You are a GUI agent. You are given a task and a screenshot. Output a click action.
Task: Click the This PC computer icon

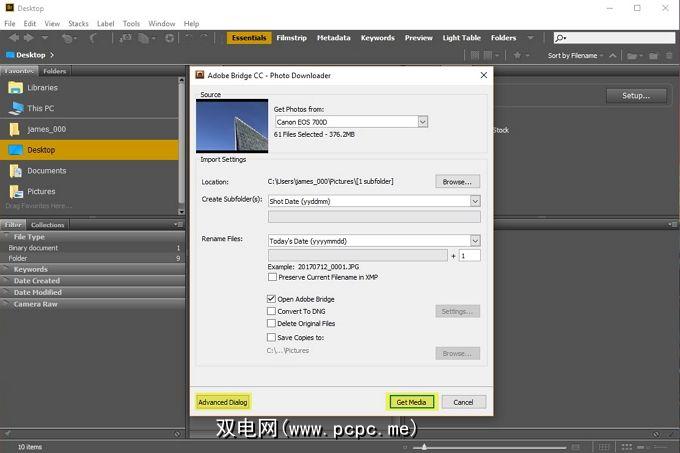16,108
